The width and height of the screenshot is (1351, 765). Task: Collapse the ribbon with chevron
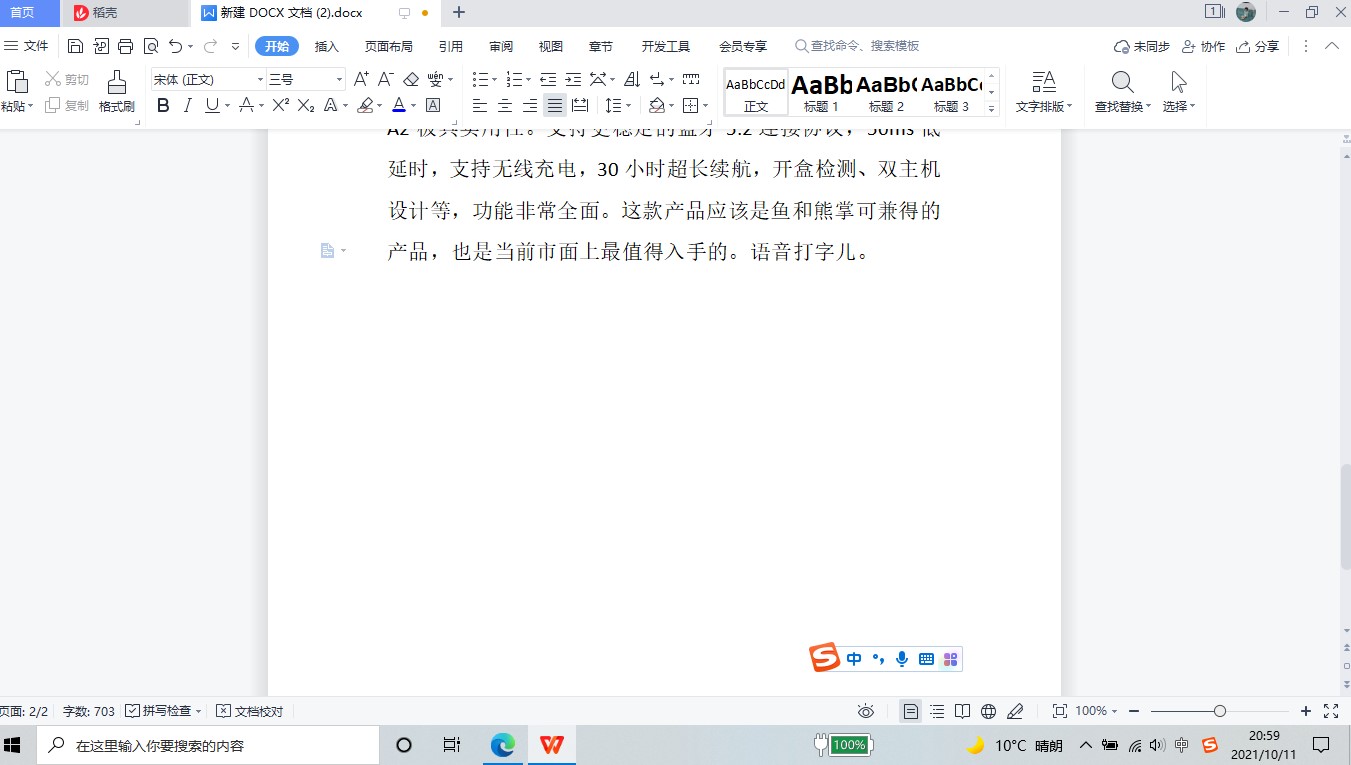pos(1331,46)
